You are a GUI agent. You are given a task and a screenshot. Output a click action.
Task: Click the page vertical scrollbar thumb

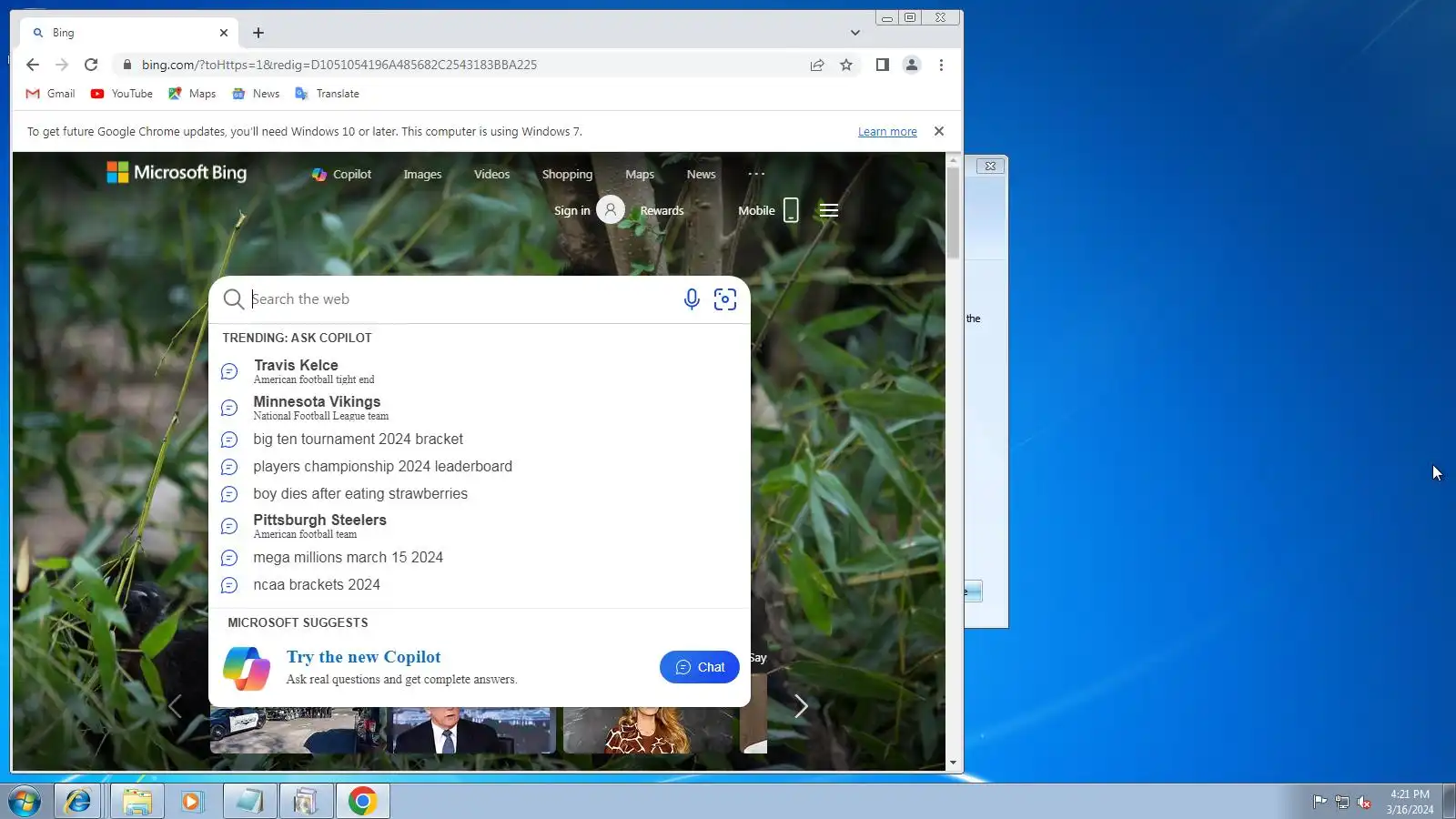953,213
